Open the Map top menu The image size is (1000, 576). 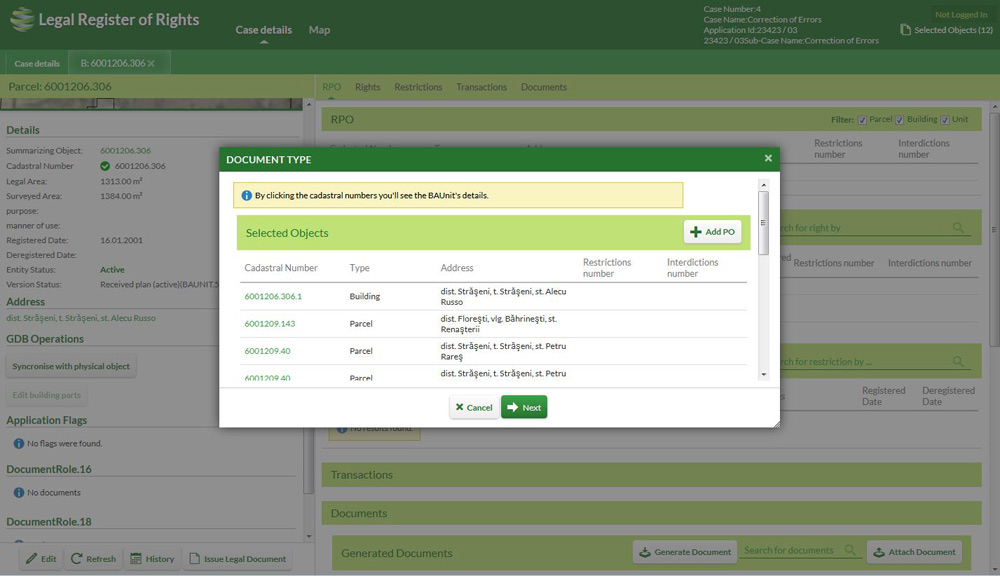pos(319,30)
